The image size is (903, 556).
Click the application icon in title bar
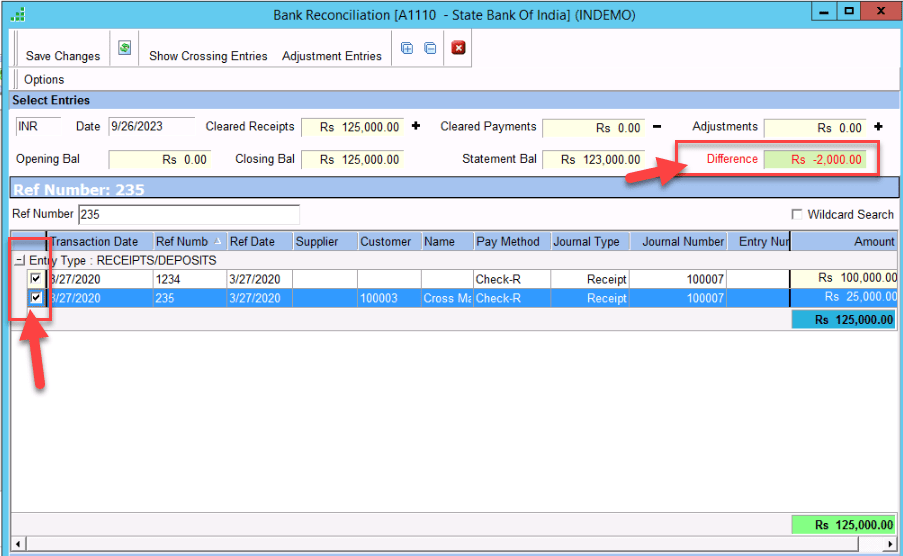coord(18,15)
